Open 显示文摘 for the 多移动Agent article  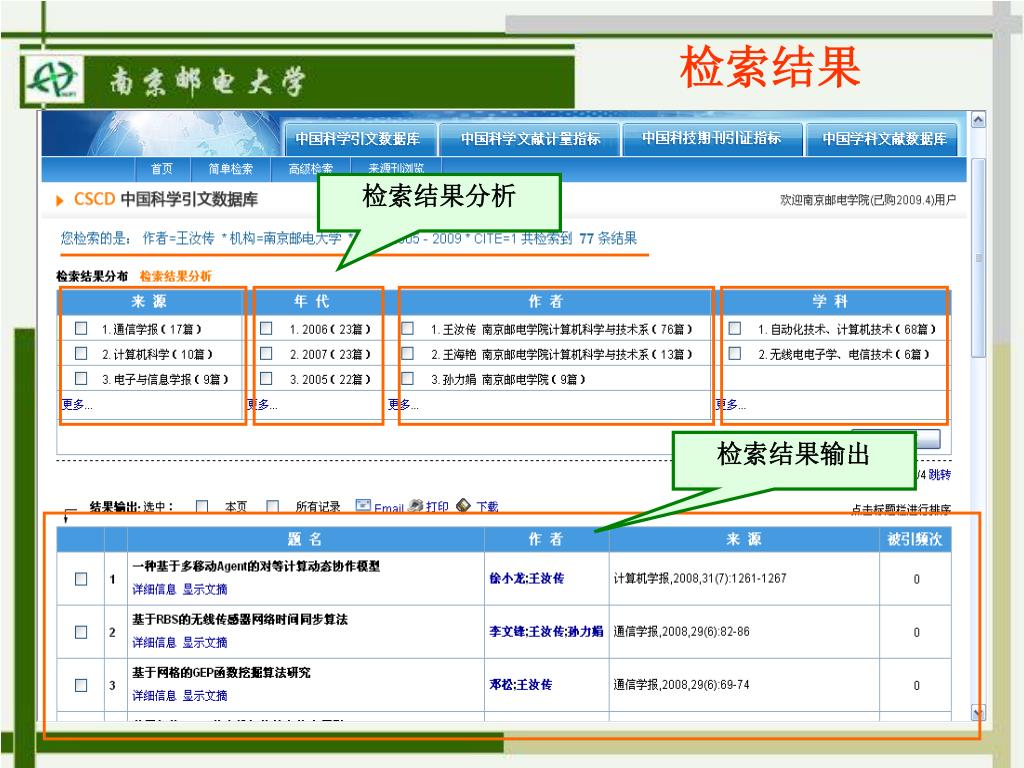[x=205, y=589]
